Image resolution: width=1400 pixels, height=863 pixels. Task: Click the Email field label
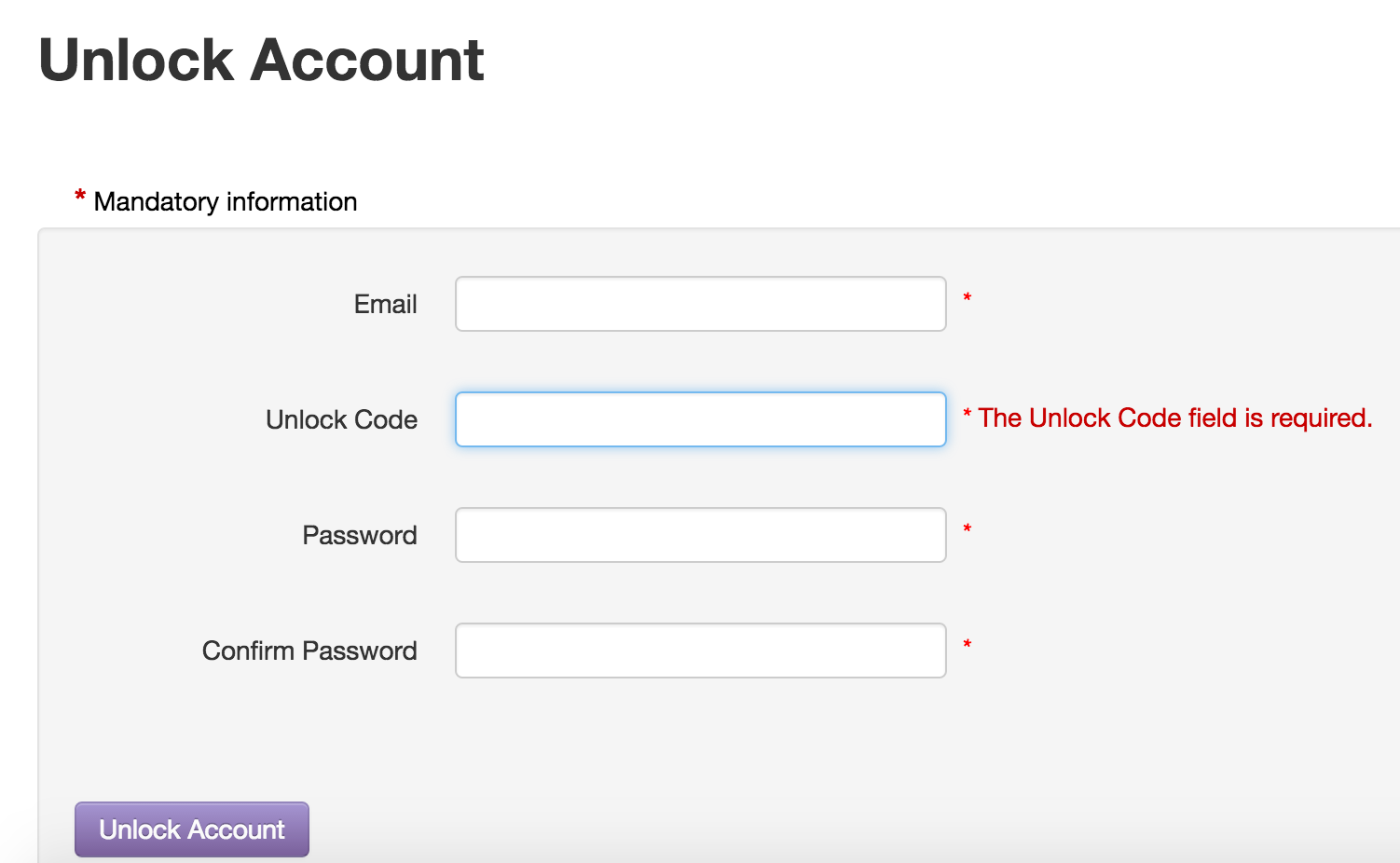[x=385, y=305]
